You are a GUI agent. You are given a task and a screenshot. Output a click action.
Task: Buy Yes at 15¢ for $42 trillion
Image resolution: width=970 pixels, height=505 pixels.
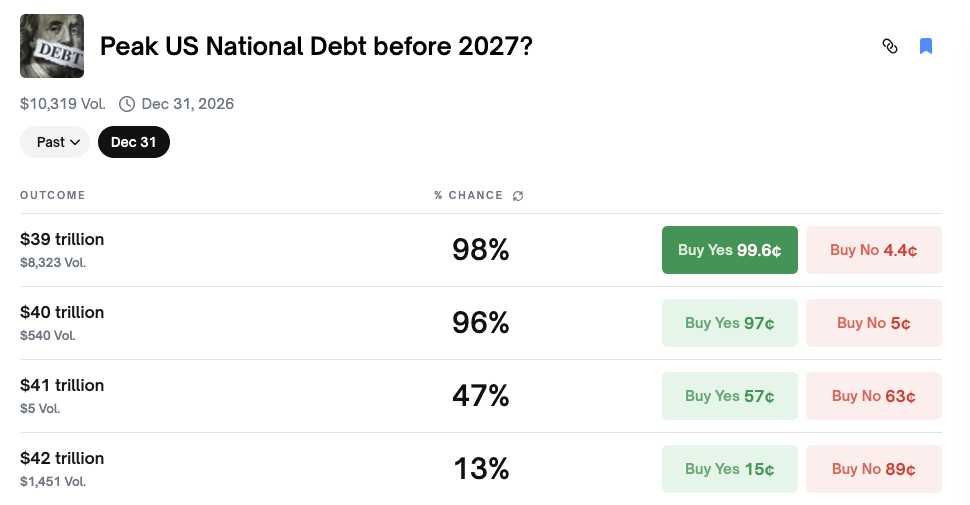pos(730,469)
